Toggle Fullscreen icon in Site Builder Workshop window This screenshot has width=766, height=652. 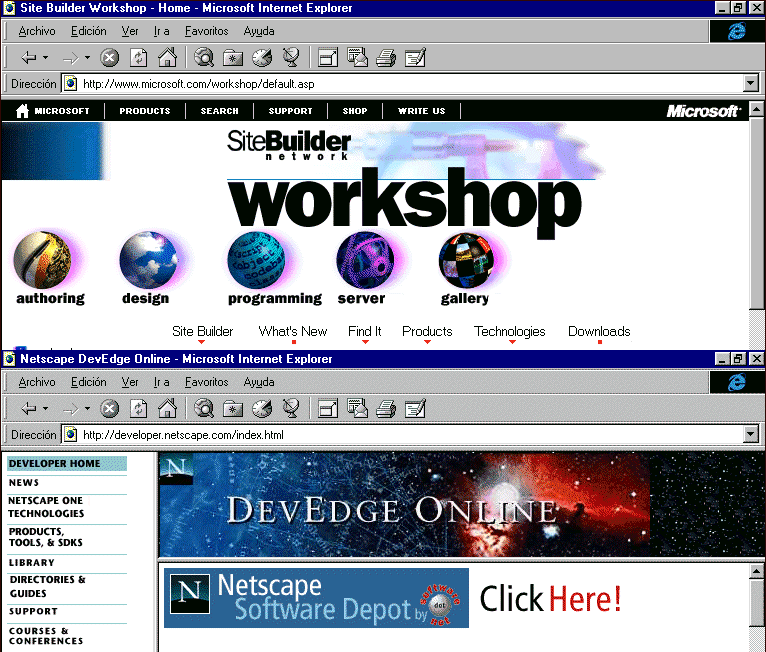click(328, 58)
